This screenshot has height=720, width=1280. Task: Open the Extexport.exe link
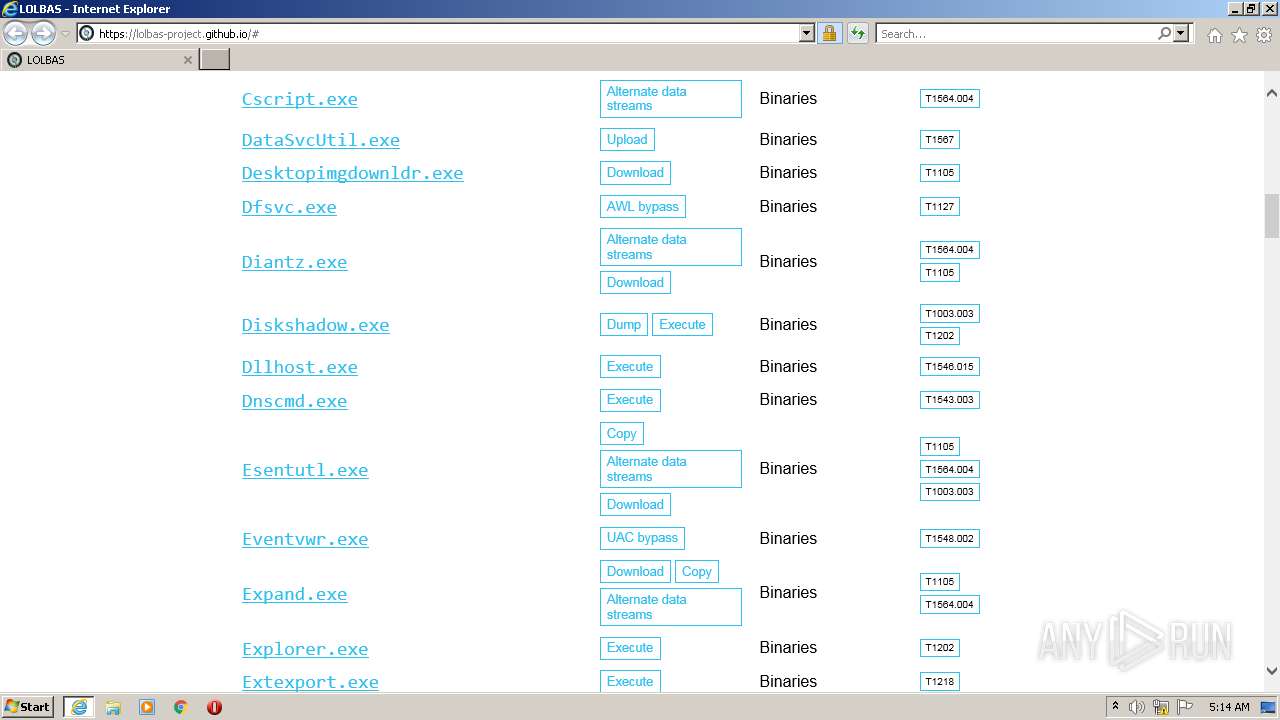point(310,682)
